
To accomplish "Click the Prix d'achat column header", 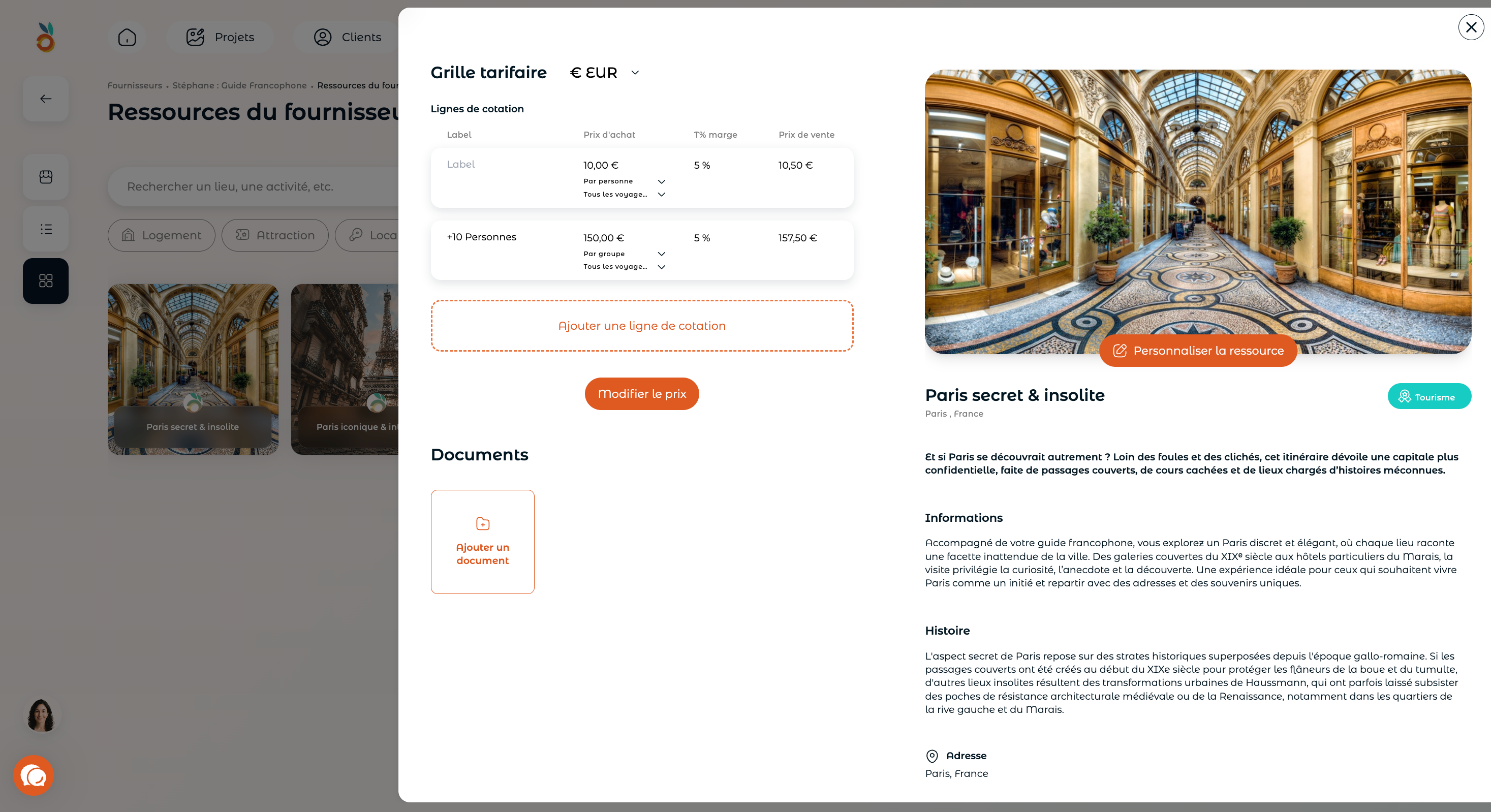I will click(x=609, y=134).
